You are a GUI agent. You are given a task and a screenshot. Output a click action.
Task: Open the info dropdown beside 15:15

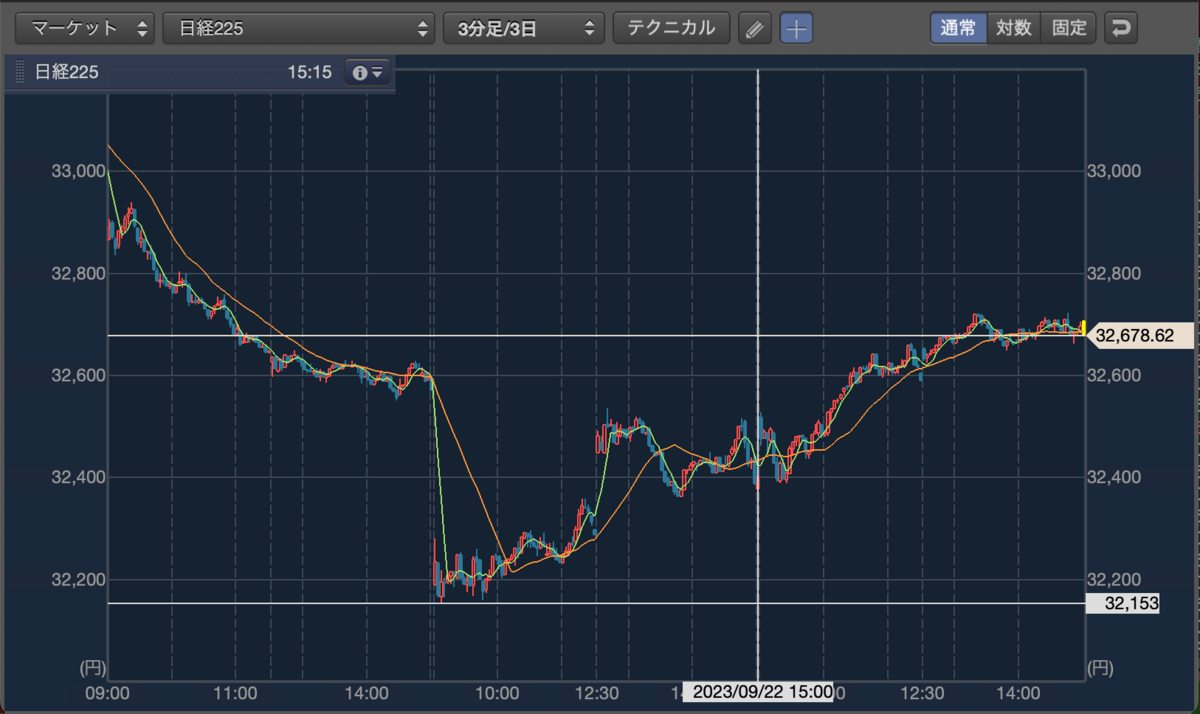tap(369, 73)
